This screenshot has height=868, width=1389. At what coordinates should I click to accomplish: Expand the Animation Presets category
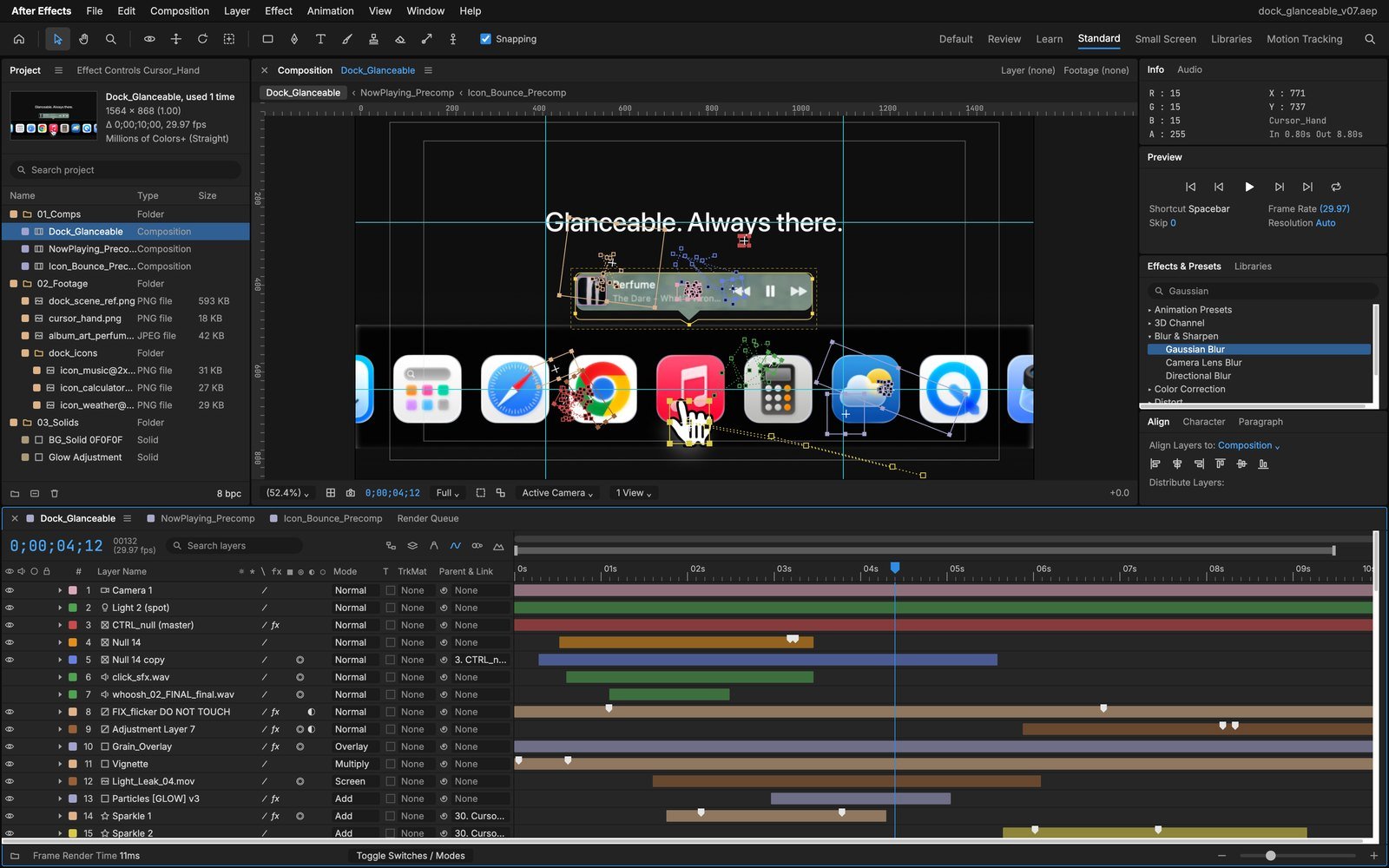point(1150,310)
